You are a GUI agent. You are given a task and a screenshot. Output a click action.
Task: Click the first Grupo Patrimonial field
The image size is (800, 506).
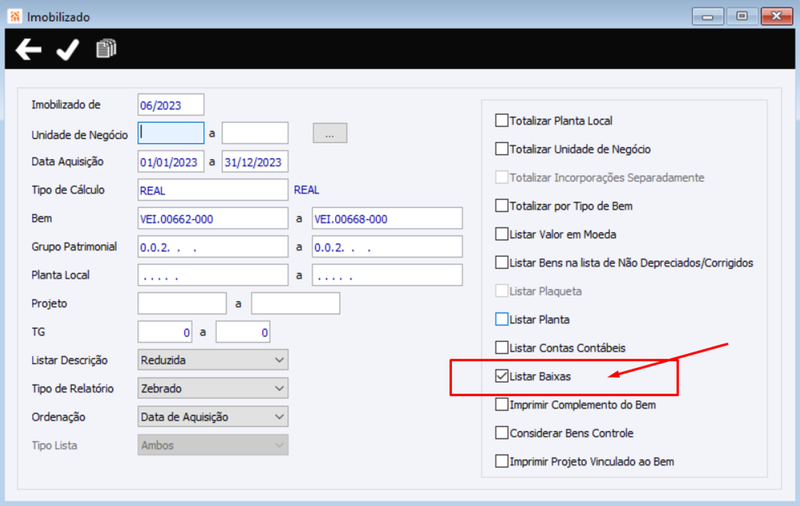pos(213,247)
